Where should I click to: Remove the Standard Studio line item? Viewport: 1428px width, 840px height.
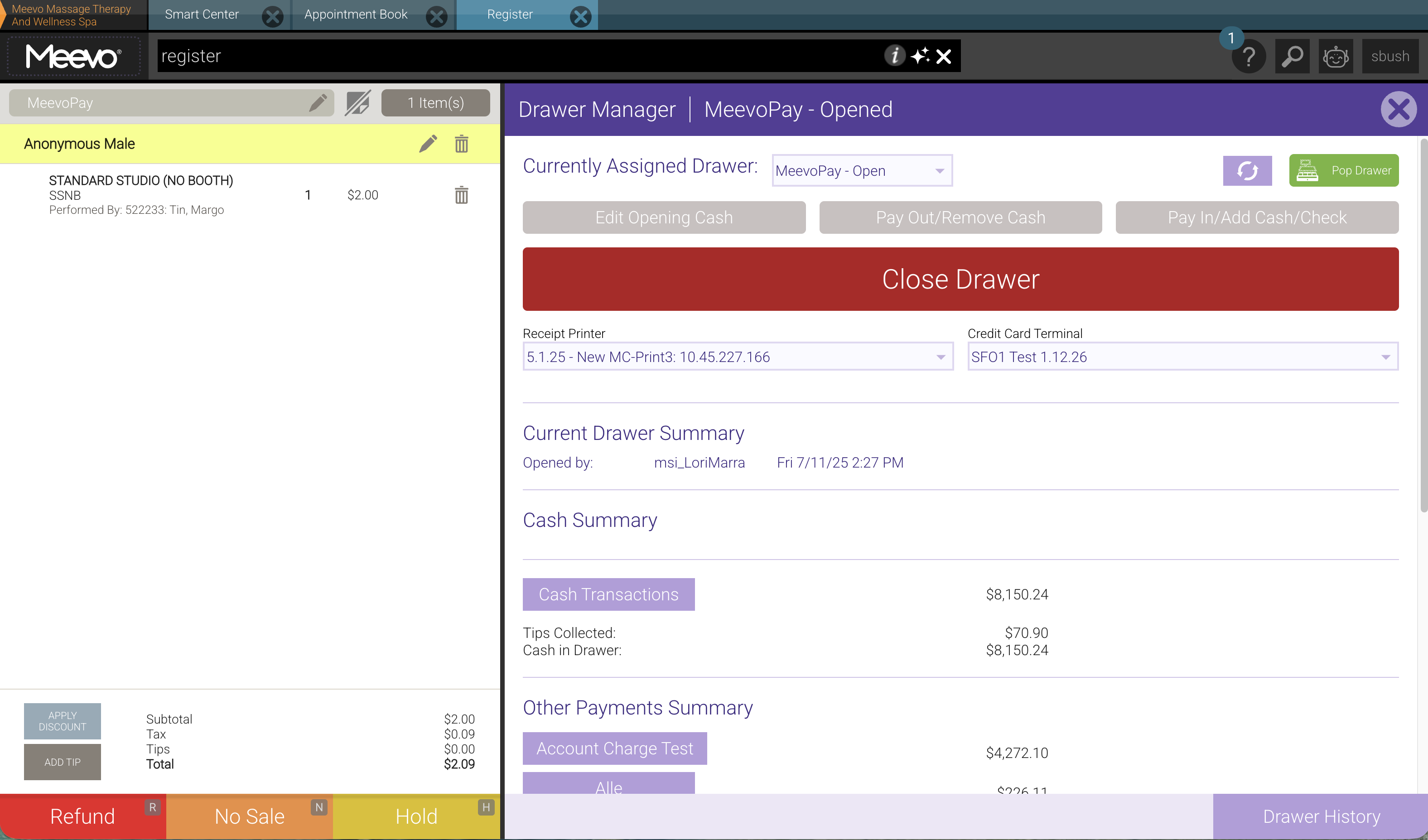(x=462, y=195)
